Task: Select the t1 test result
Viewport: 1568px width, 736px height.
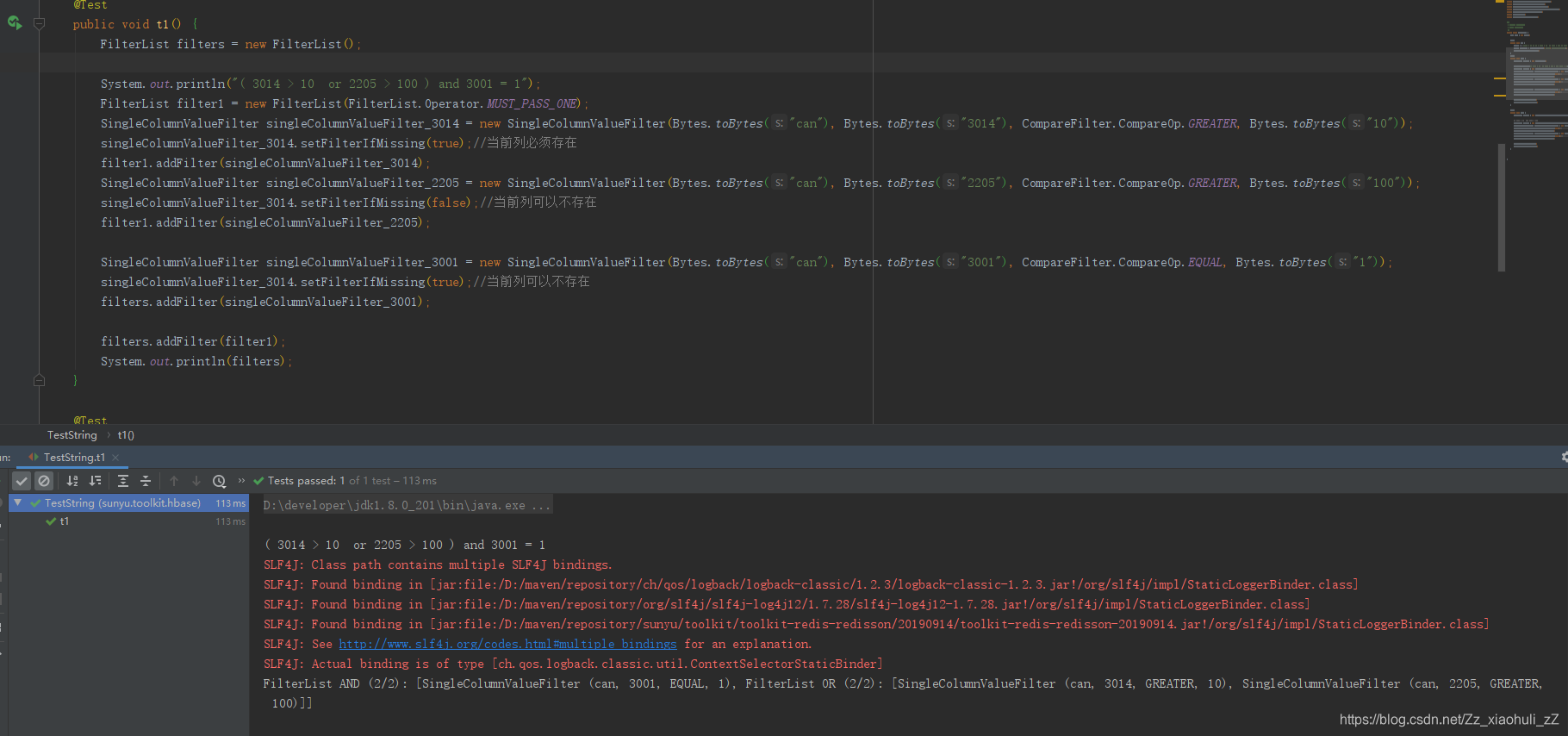Action: point(64,521)
